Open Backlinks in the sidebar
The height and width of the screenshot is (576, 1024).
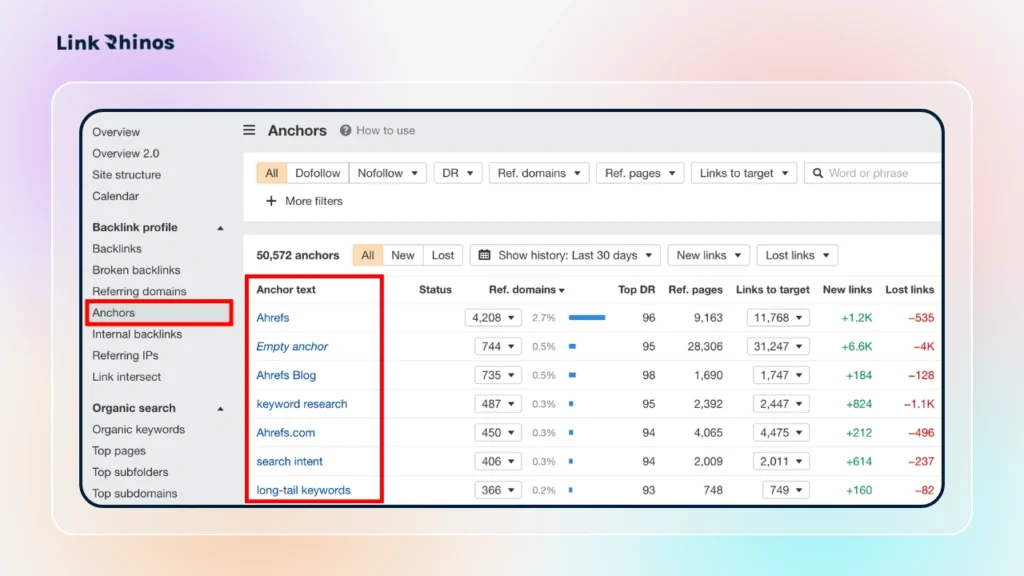[116, 249]
